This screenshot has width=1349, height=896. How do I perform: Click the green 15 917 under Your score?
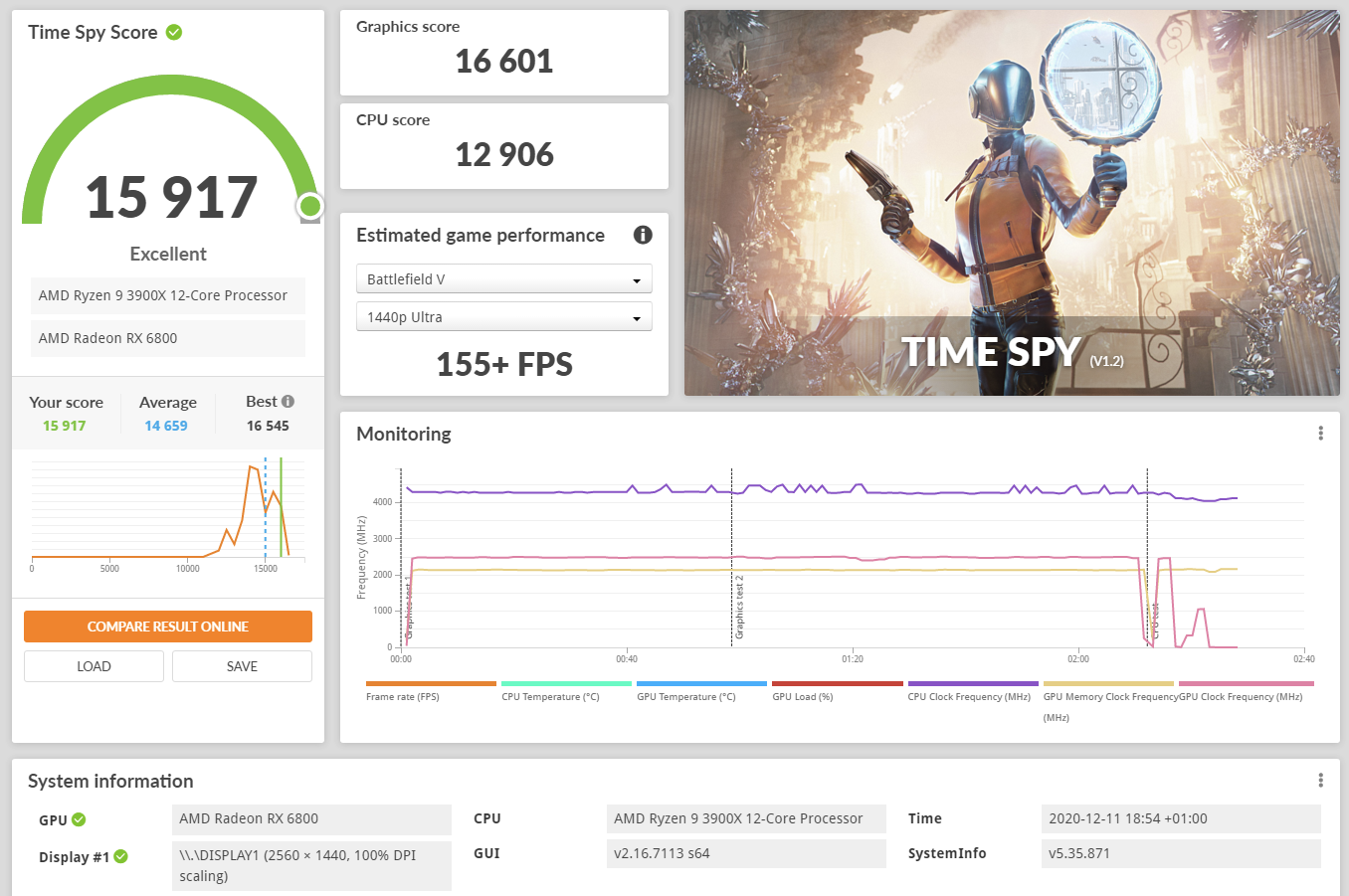pos(65,426)
